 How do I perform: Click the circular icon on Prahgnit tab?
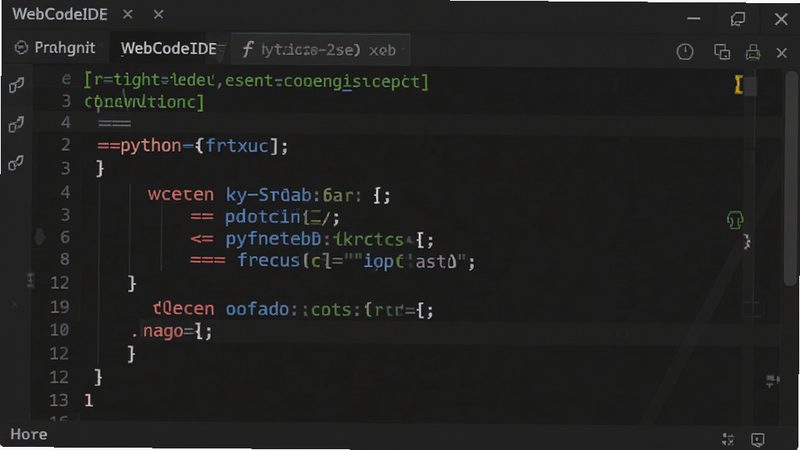(21, 48)
